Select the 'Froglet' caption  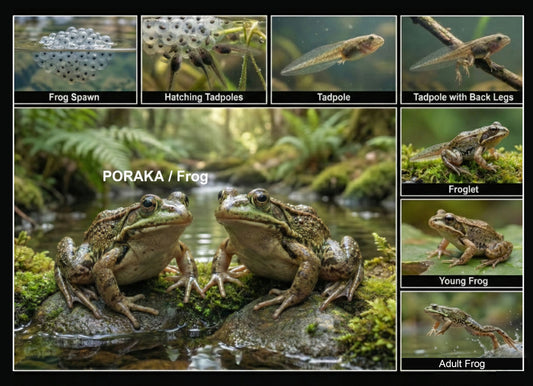[463, 189]
